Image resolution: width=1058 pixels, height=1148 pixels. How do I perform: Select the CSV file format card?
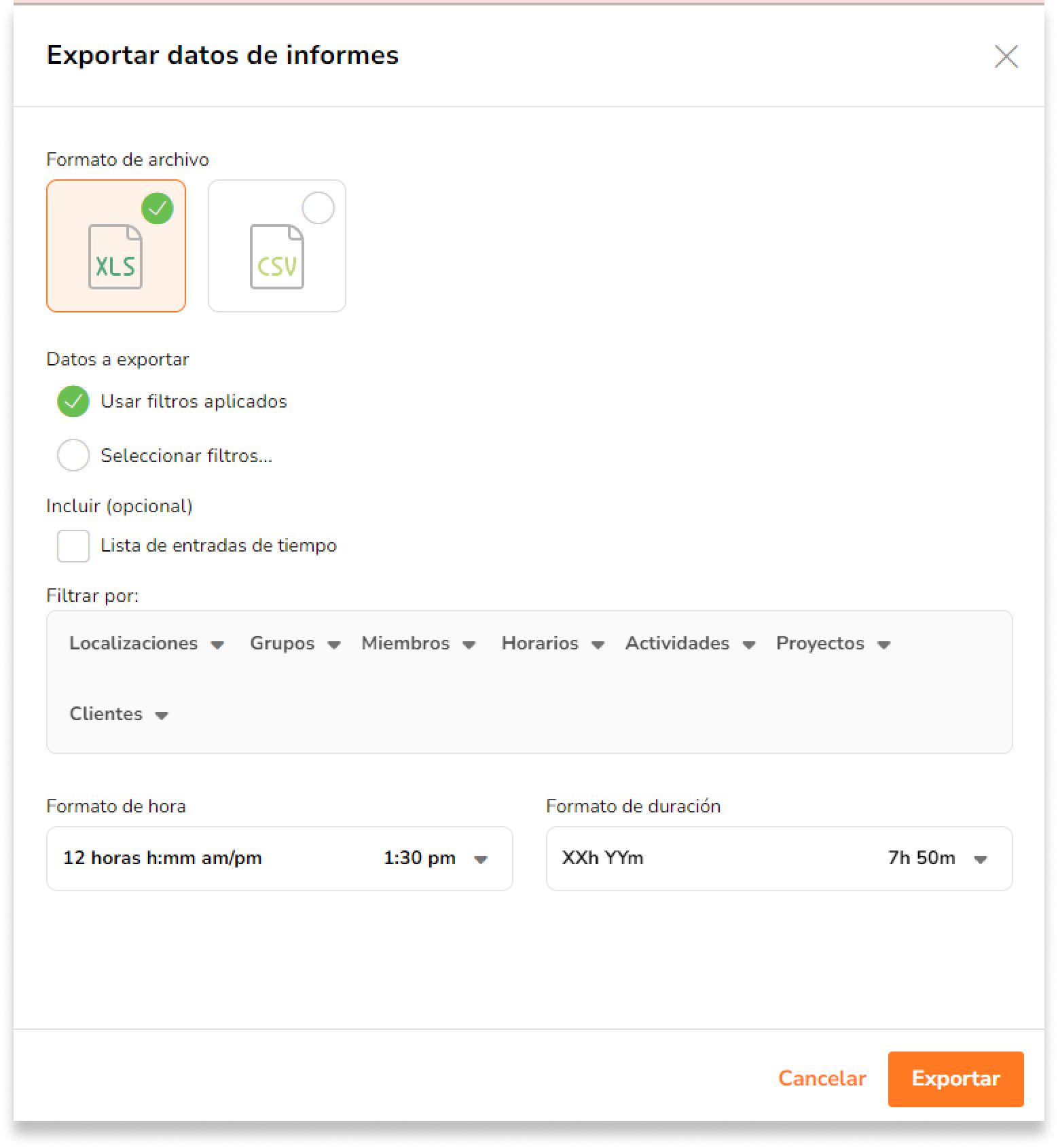click(277, 246)
